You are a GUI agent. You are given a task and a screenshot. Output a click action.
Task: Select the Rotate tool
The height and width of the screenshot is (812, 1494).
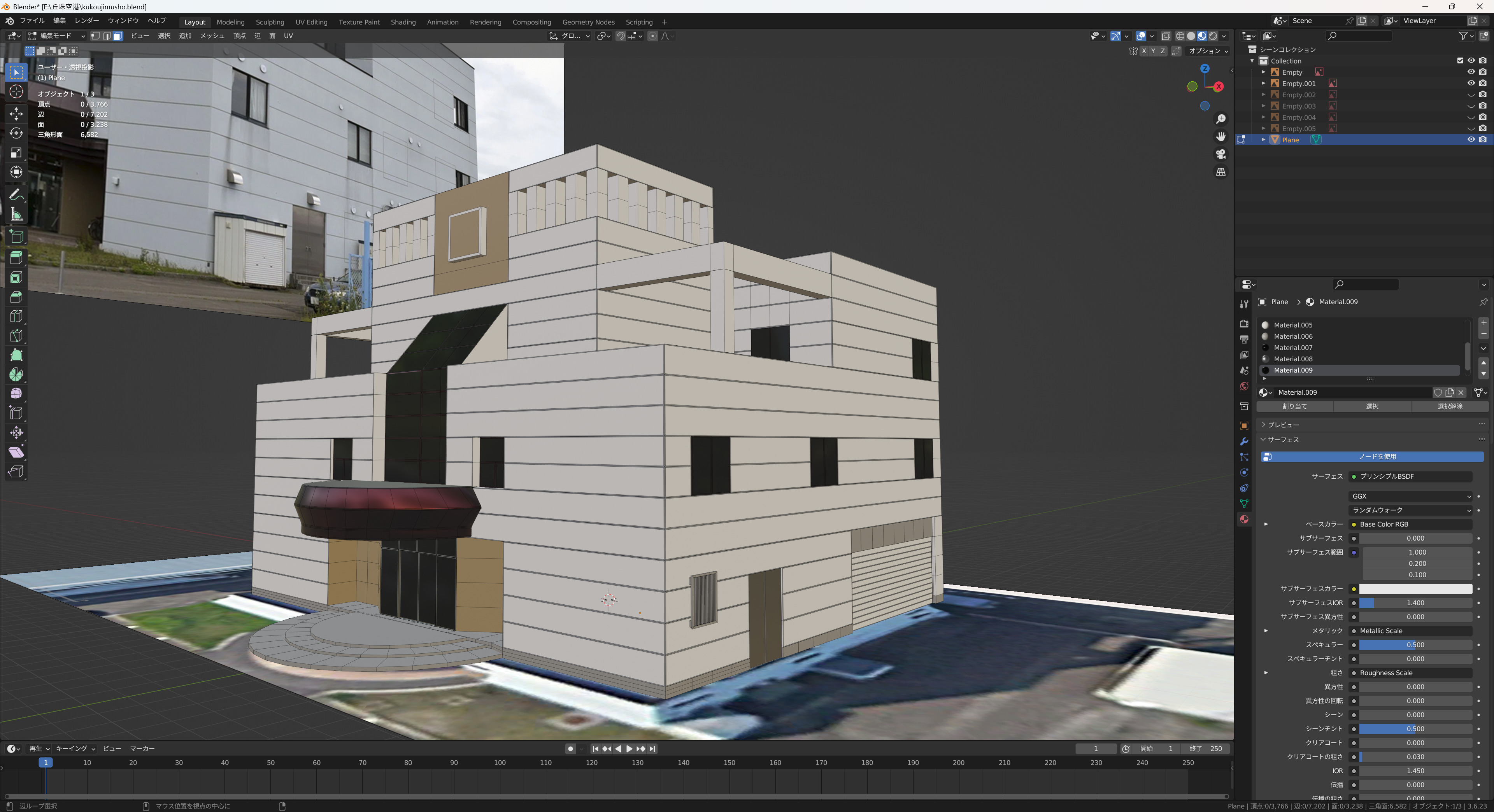click(16, 133)
